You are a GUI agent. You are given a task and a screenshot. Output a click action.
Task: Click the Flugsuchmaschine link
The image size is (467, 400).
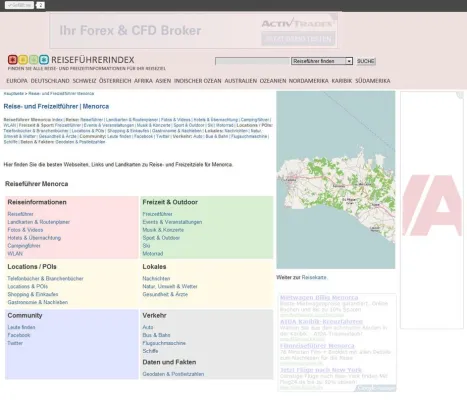tap(164, 343)
